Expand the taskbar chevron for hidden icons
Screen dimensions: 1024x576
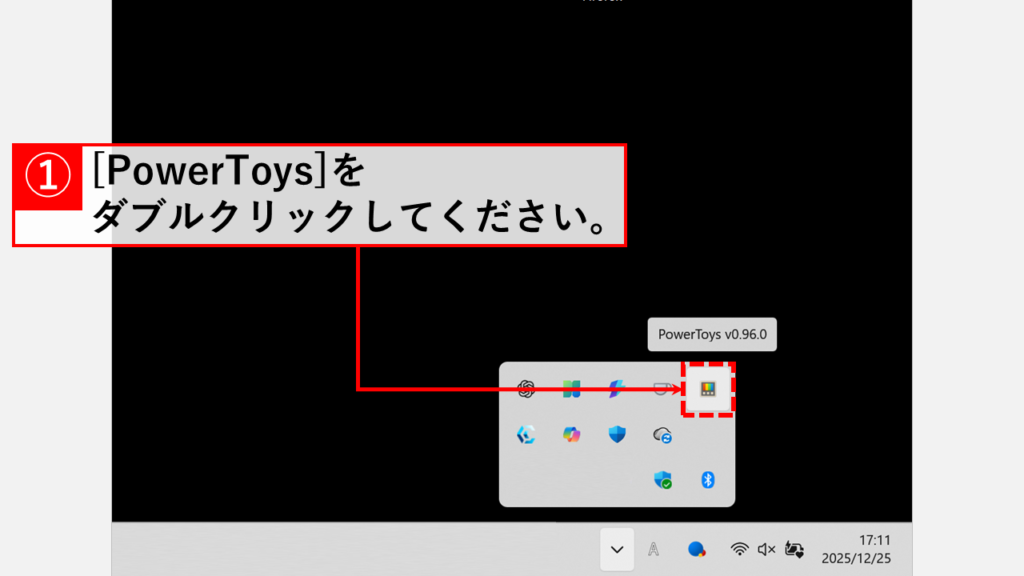(x=617, y=549)
